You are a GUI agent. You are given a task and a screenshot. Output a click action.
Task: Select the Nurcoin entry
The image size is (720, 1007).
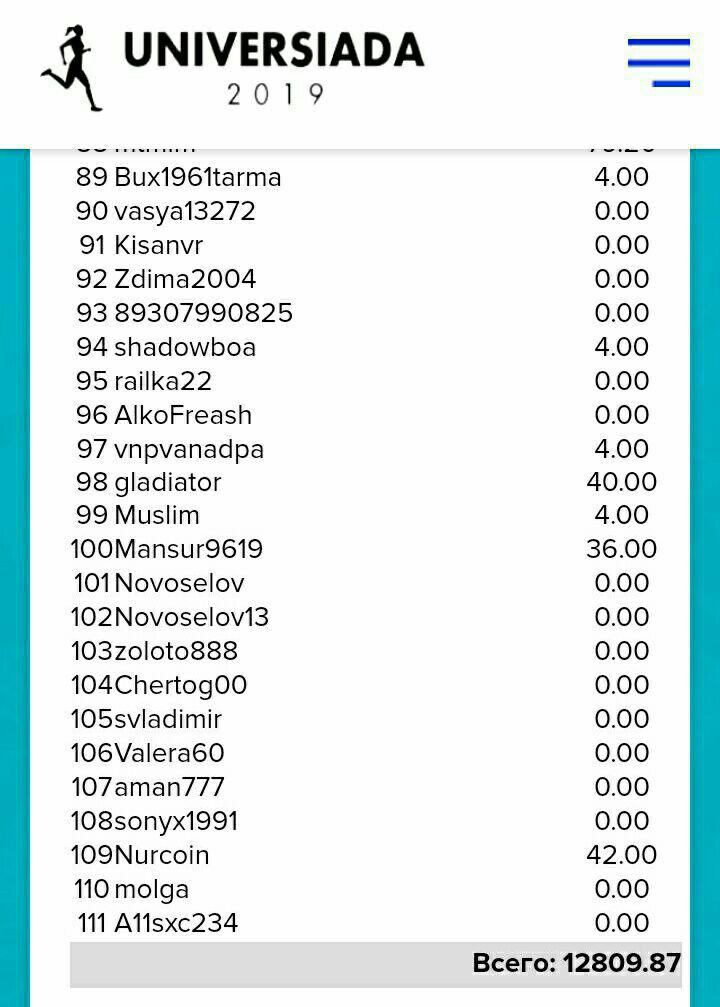point(162,856)
